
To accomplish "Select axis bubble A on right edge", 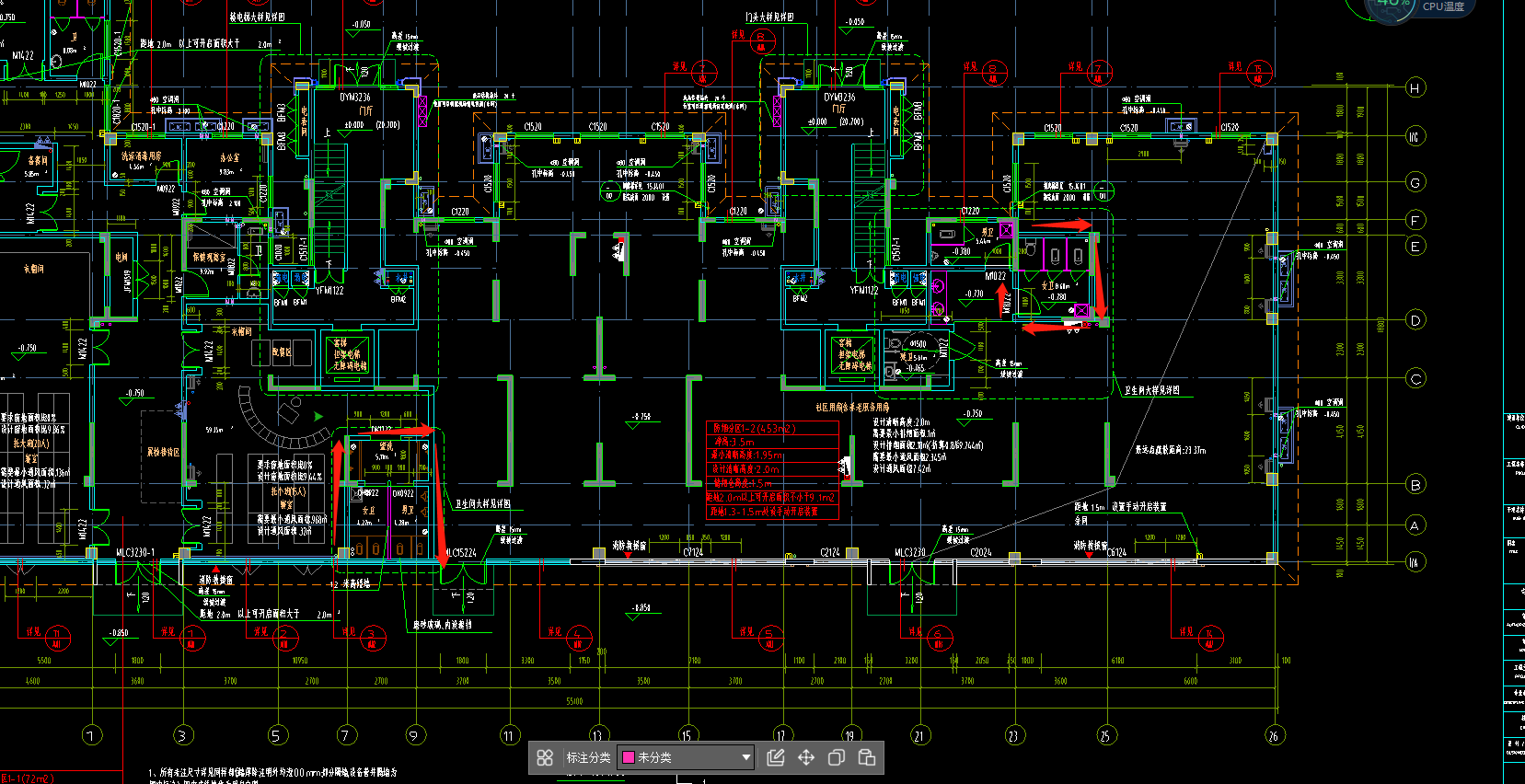I will (1415, 525).
